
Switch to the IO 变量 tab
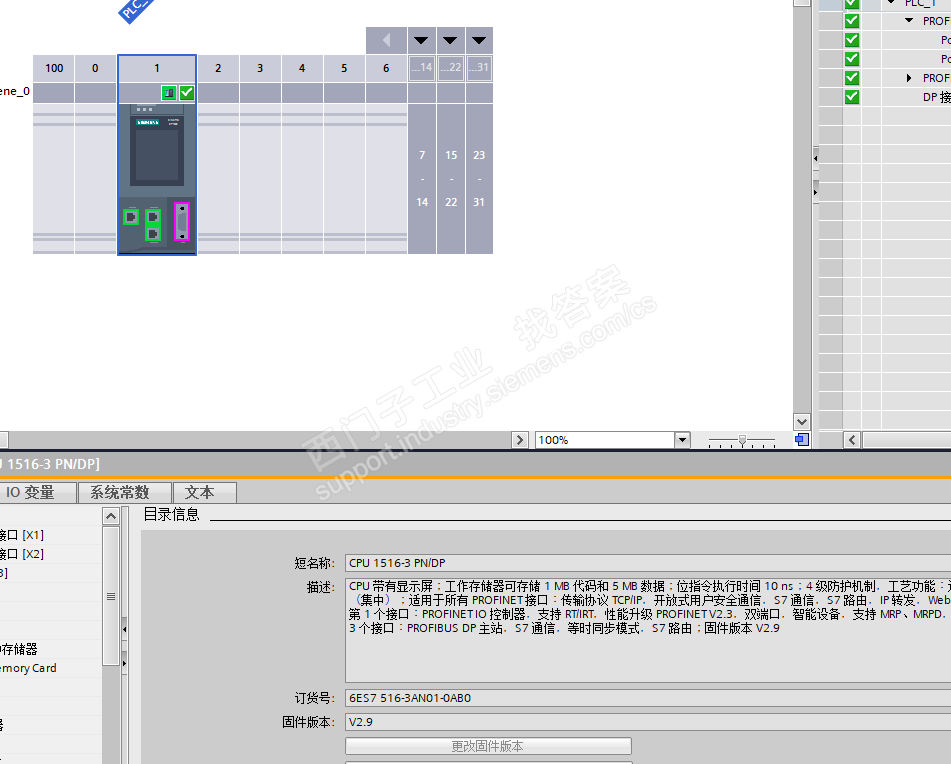[30, 492]
